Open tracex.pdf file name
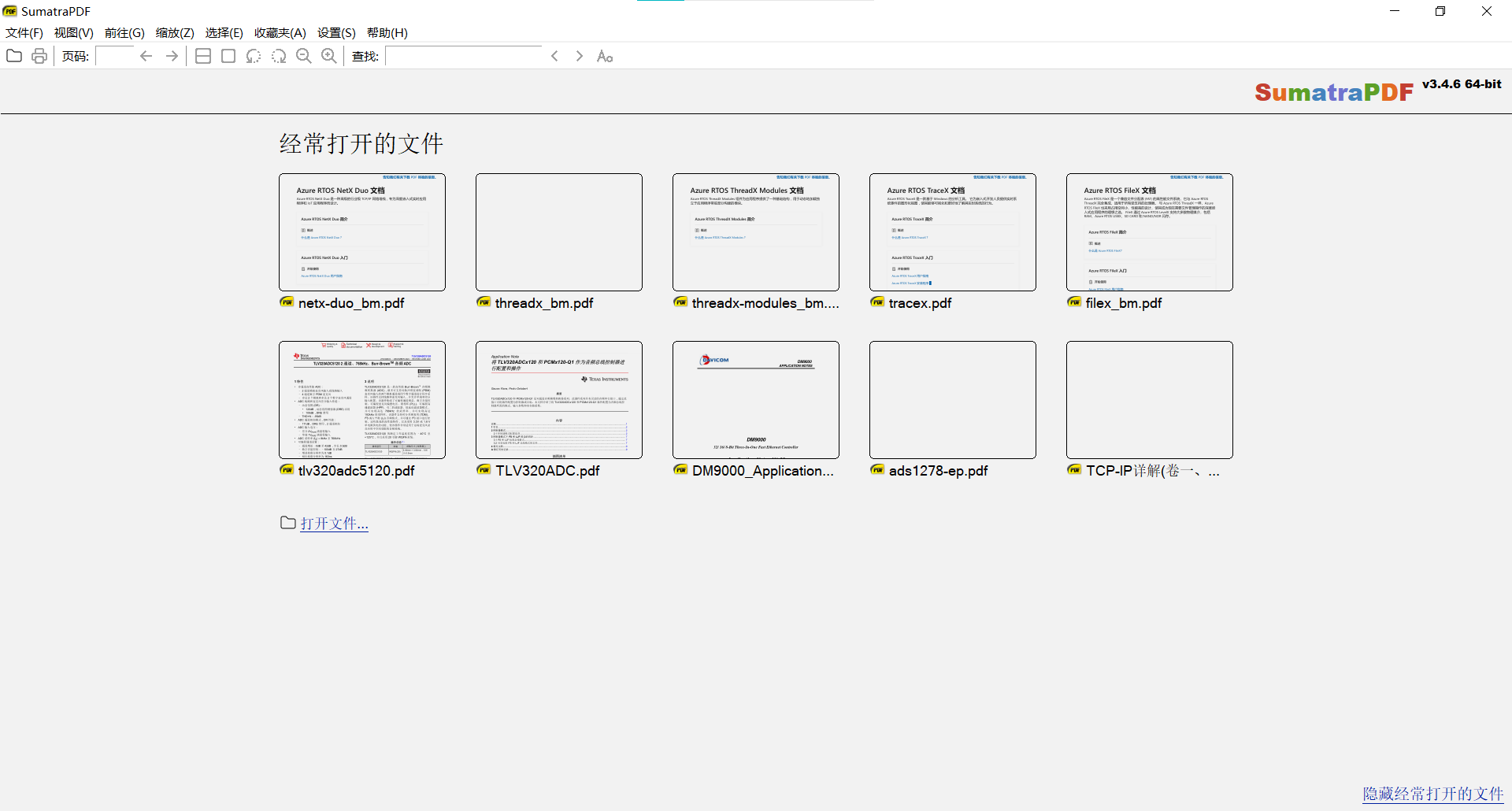The image size is (1512, 811). point(920,303)
